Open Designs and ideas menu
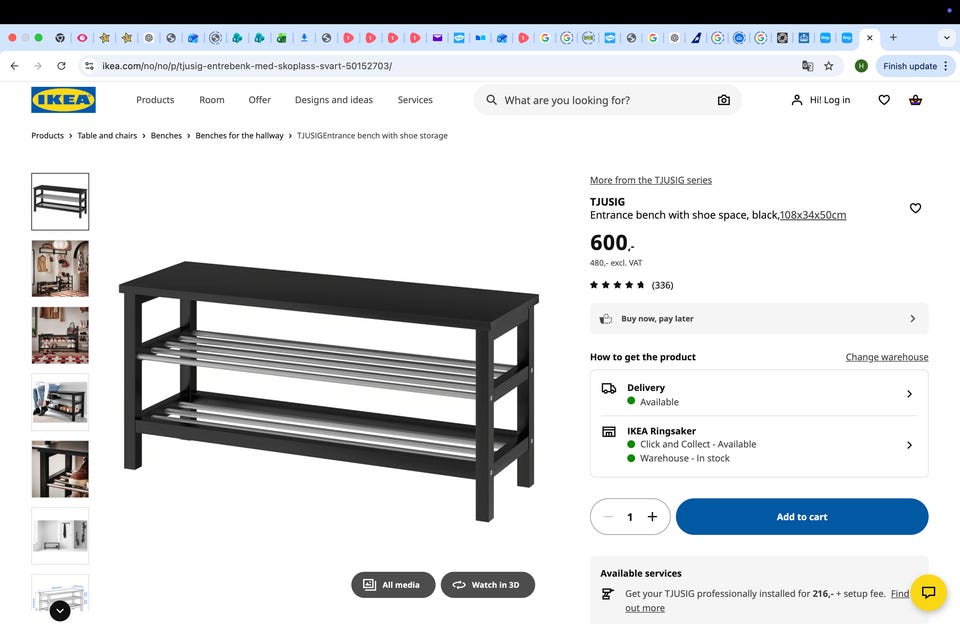This screenshot has height=624, width=960. 334,100
